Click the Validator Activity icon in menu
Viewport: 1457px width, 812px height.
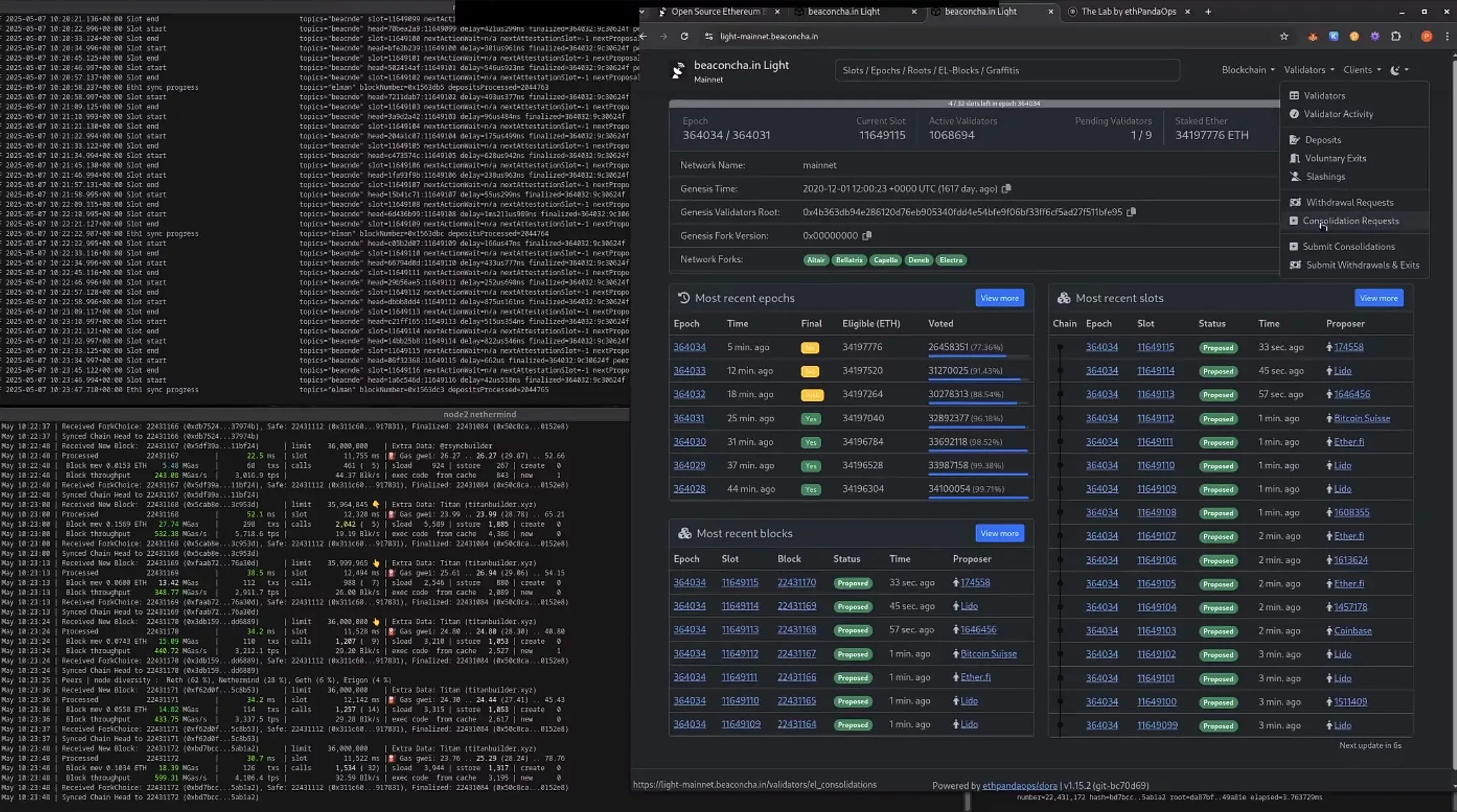[x=1294, y=114]
